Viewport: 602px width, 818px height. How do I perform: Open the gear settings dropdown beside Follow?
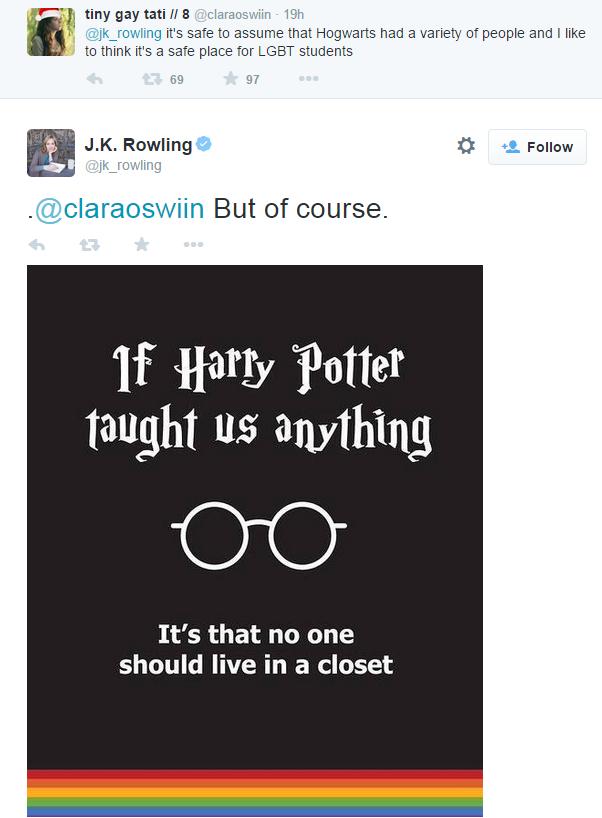(x=466, y=146)
